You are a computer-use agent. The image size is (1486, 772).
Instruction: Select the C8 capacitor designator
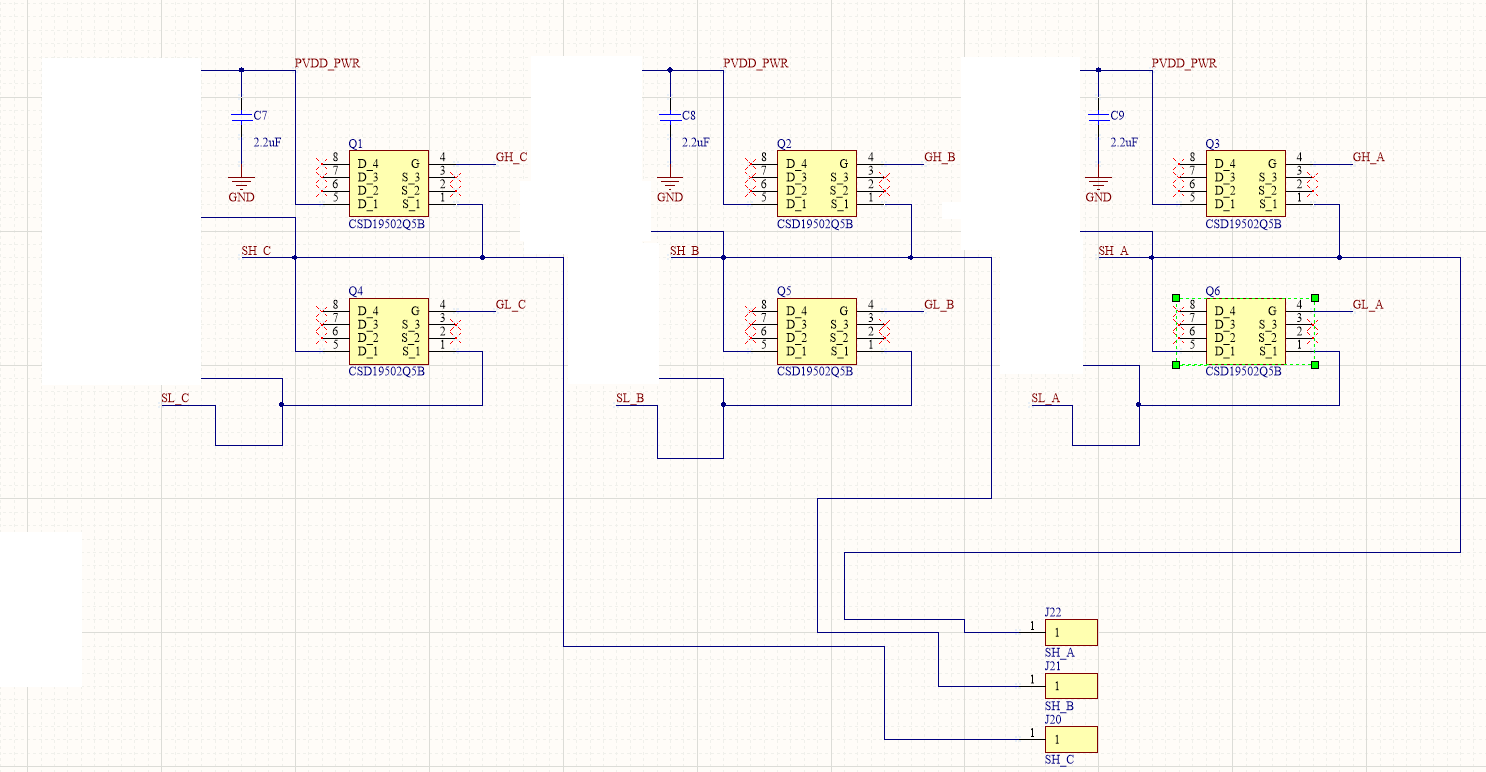pos(688,116)
